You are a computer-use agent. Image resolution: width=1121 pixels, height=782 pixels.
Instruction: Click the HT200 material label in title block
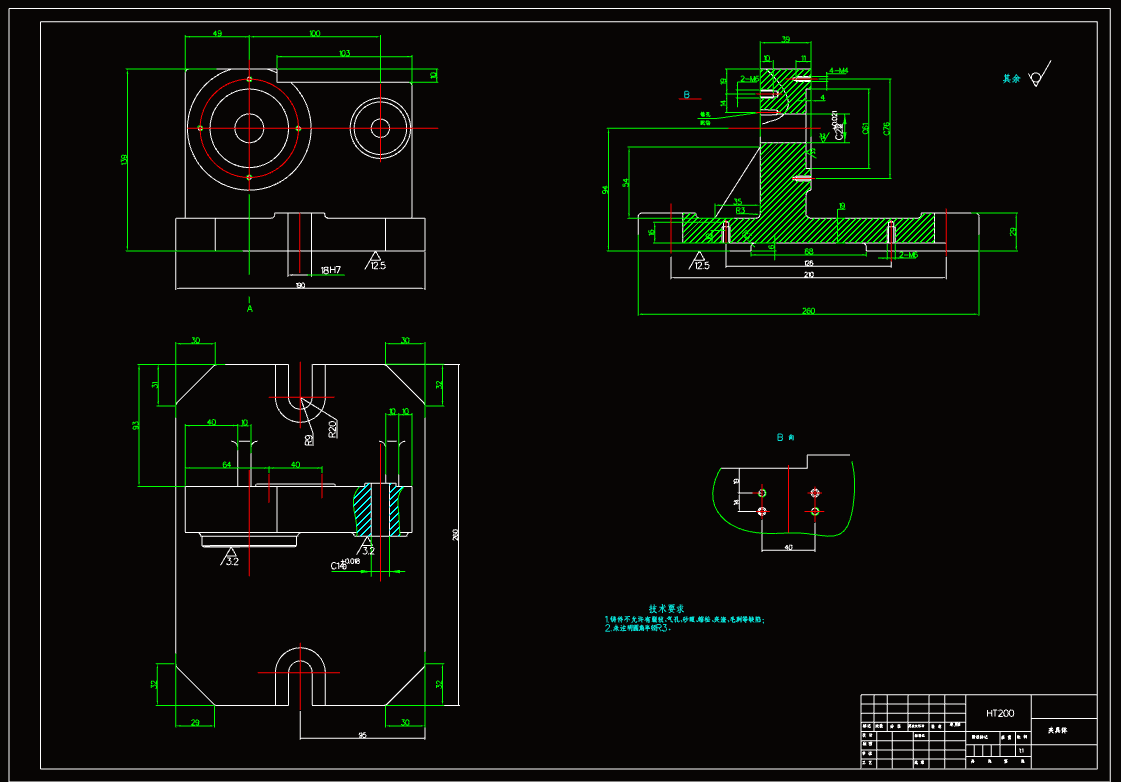click(999, 713)
